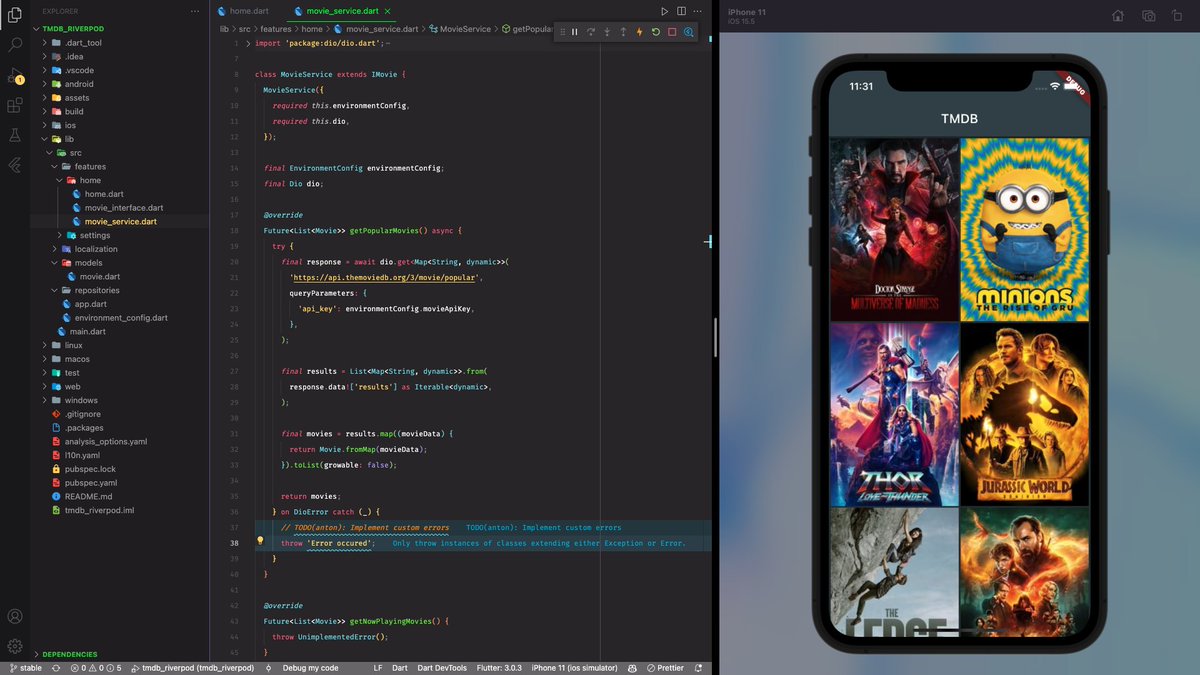
Task: Click features in the breadcrumb path
Action: pos(276,29)
